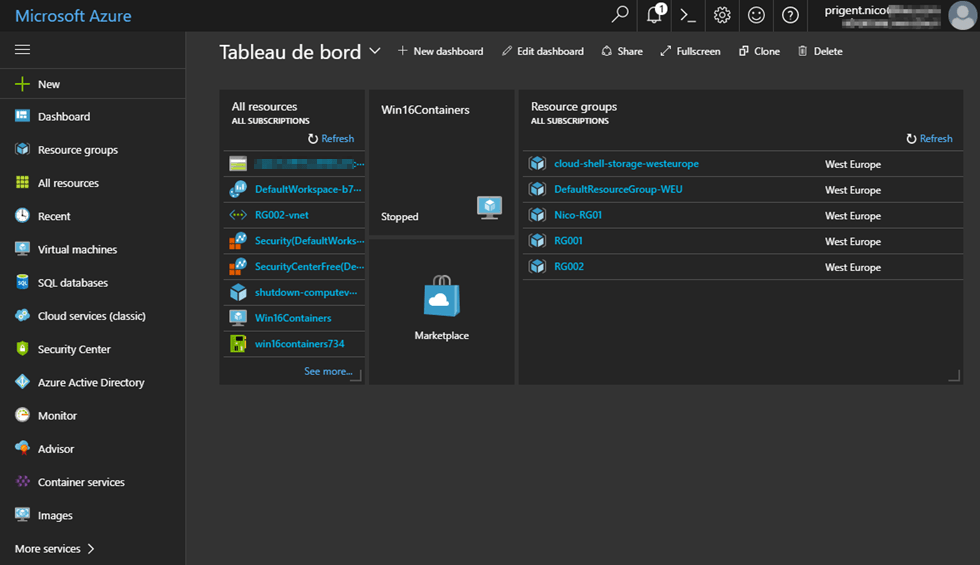Click the Stopped status on Win16Containers tile
The width and height of the screenshot is (980, 565).
pyautogui.click(x=400, y=217)
